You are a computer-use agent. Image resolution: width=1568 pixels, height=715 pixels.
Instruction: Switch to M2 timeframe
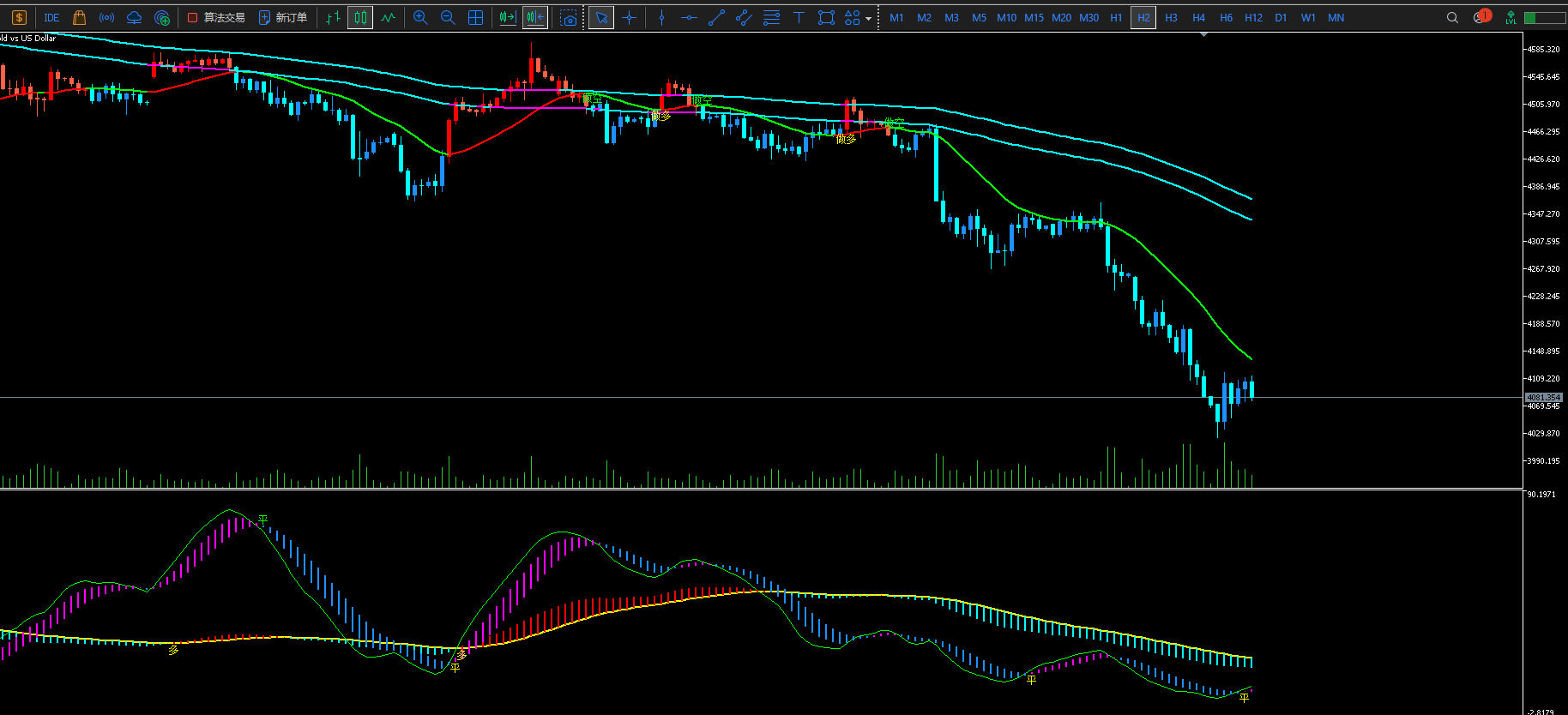[924, 17]
